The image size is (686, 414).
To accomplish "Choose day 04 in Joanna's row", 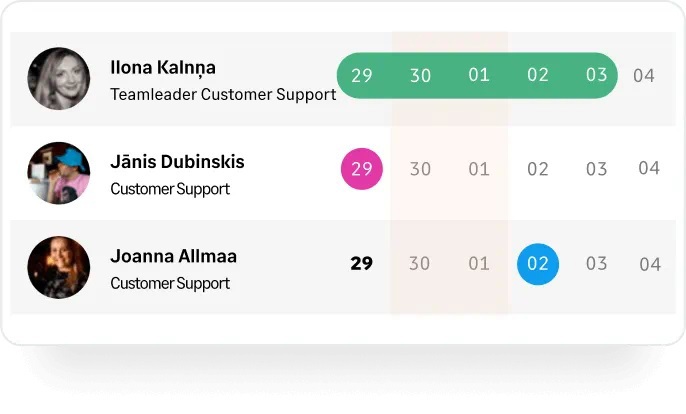I will (650, 264).
